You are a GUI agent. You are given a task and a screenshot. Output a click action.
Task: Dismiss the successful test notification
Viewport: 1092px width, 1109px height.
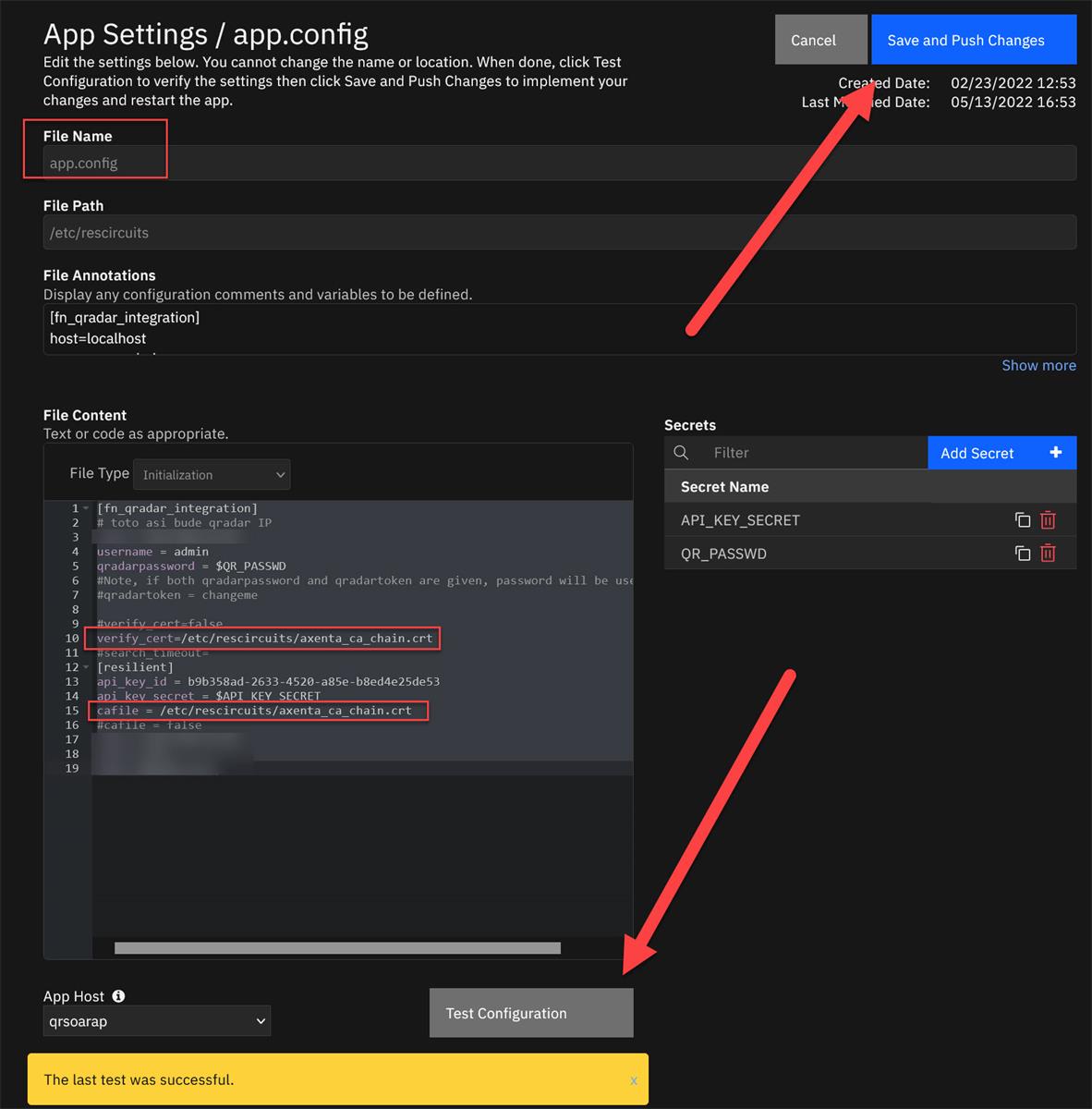[x=634, y=1079]
